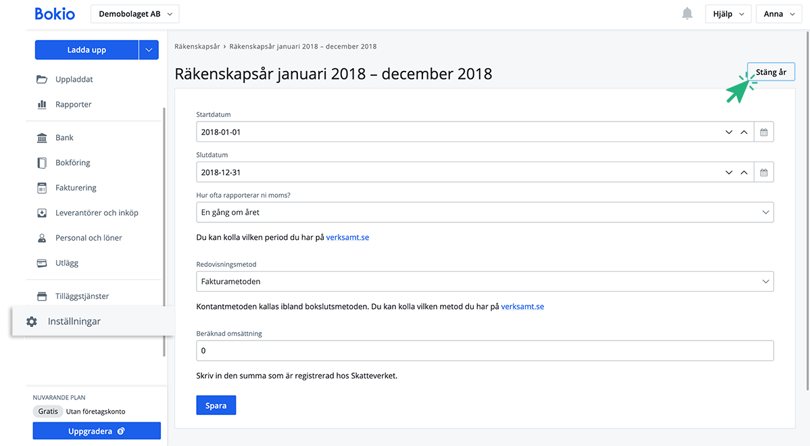Open the Redovisningsmetod dropdown
The width and height of the screenshot is (810, 446).
pyautogui.click(x=485, y=282)
